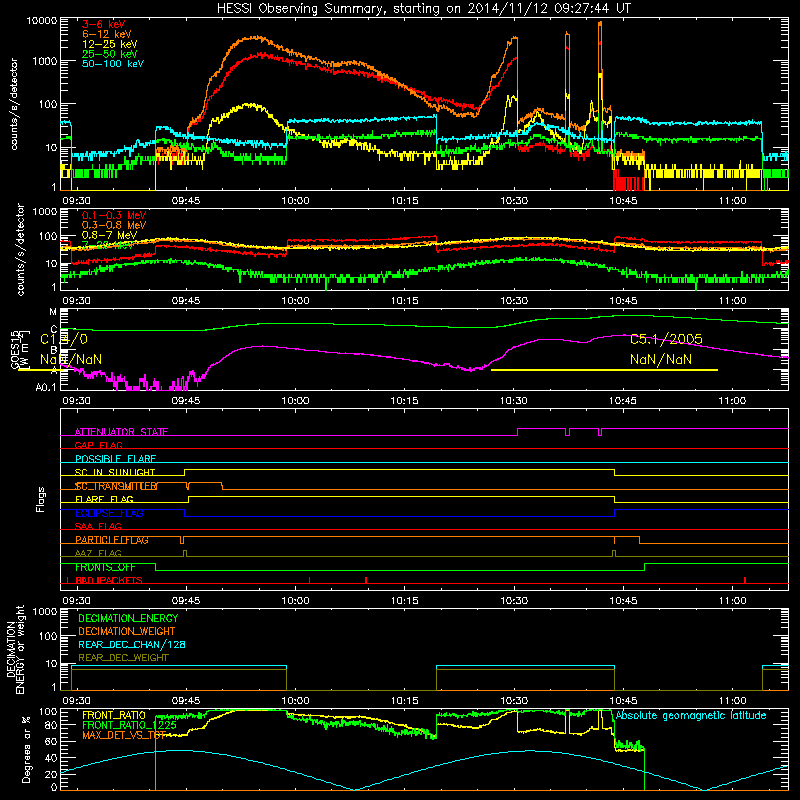Click the Degrees or % axis title
Viewport: 800px width, 800px height.
click(26, 749)
